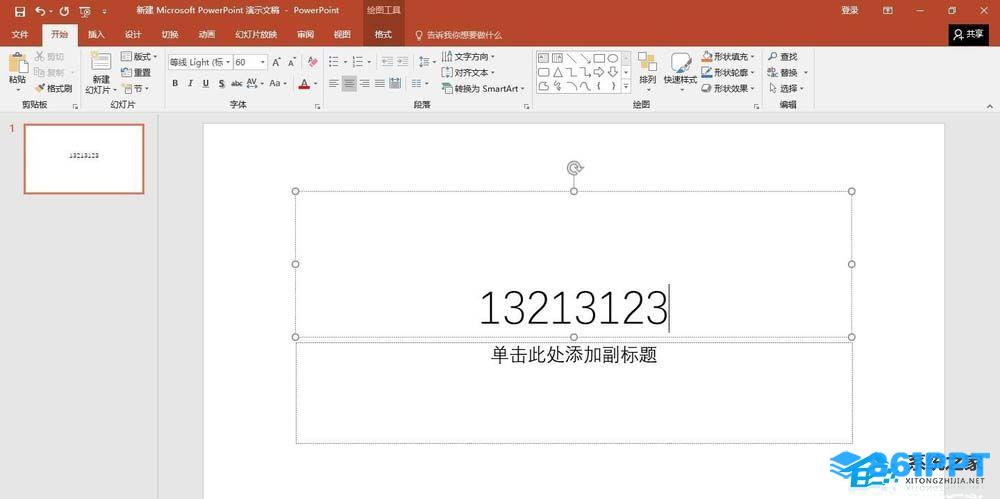Collapse the ribbon with chevron arrow

click(990, 106)
